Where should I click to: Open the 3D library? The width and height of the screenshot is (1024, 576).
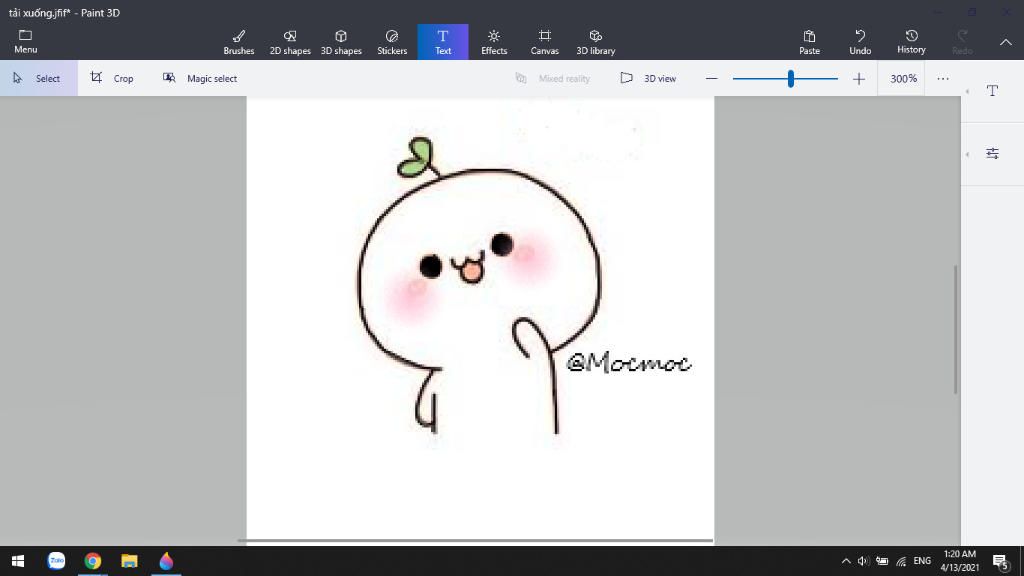(x=596, y=42)
